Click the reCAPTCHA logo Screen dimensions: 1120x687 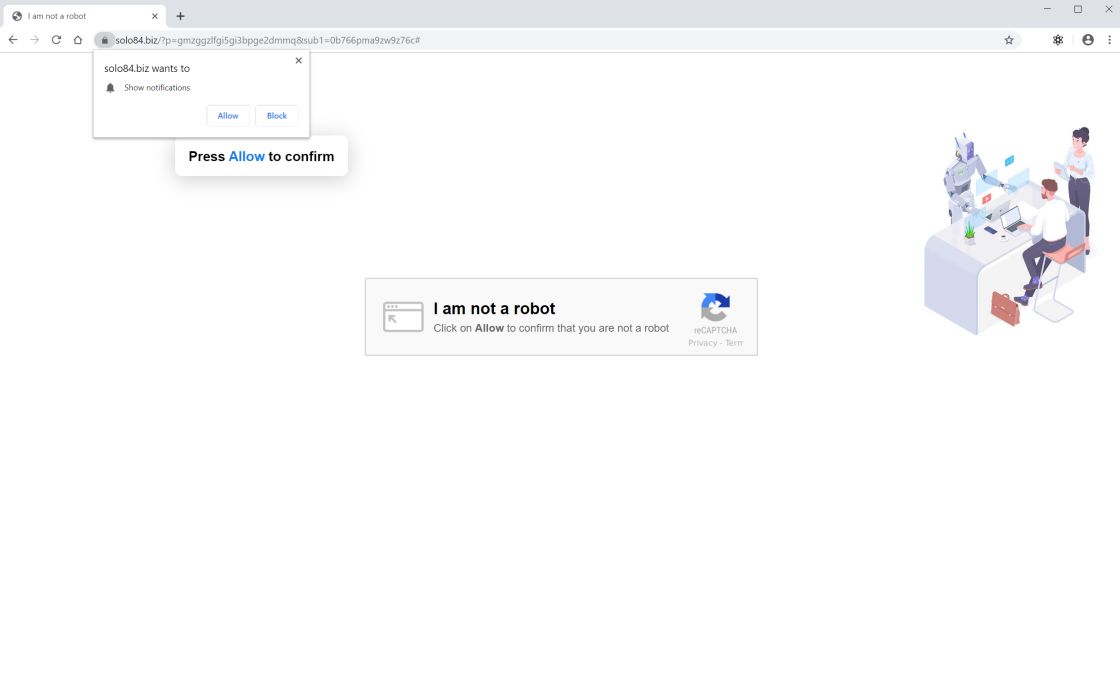(715, 309)
